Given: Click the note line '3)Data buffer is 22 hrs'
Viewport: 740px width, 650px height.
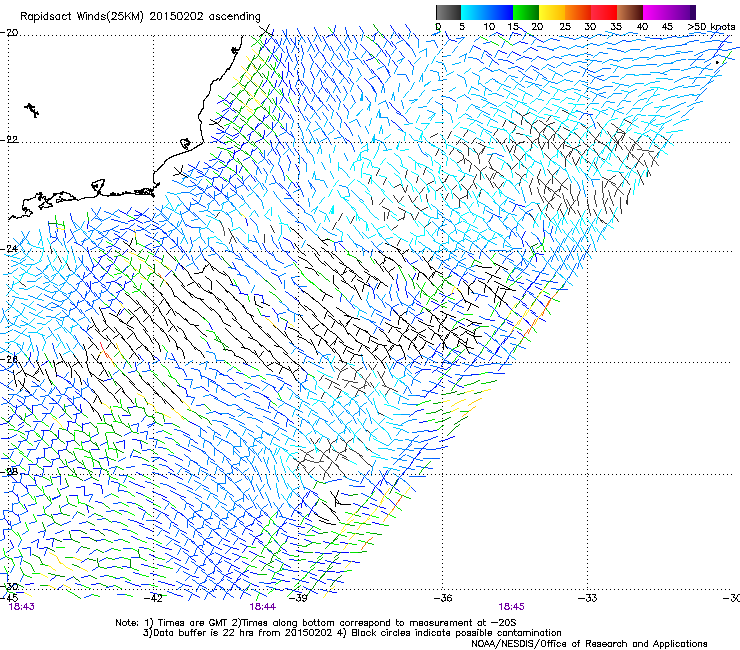Looking at the screenshot, I should click(352, 633).
